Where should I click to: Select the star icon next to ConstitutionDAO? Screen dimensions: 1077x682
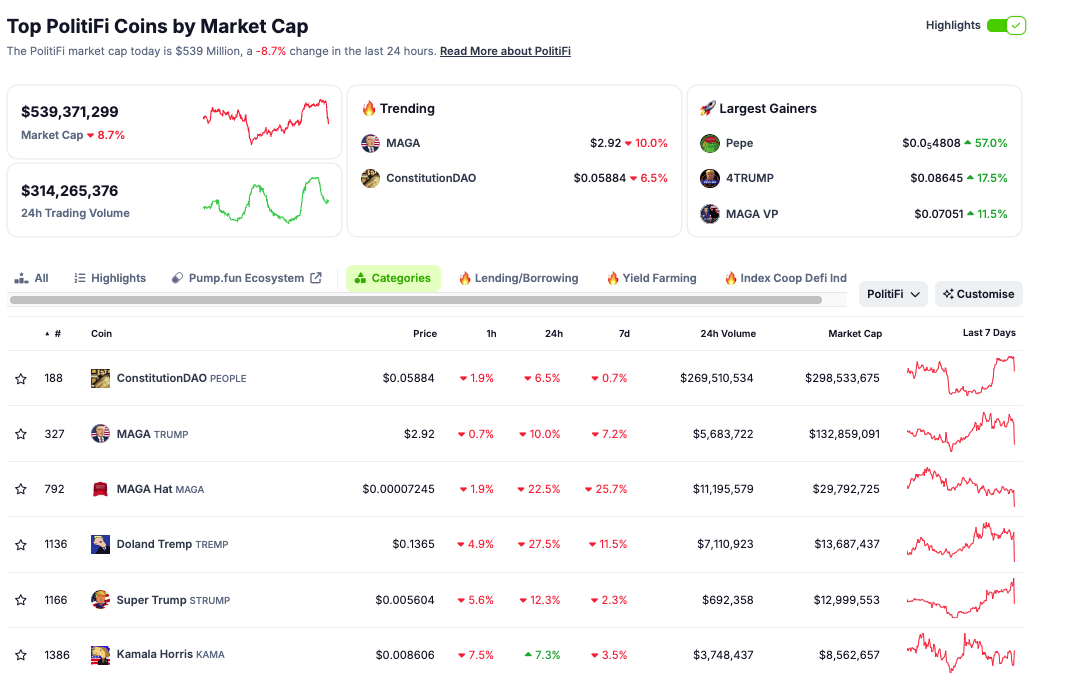pos(20,378)
